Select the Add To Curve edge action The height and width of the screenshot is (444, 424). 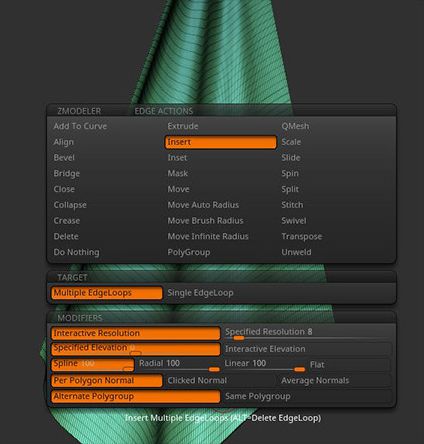point(80,126)
